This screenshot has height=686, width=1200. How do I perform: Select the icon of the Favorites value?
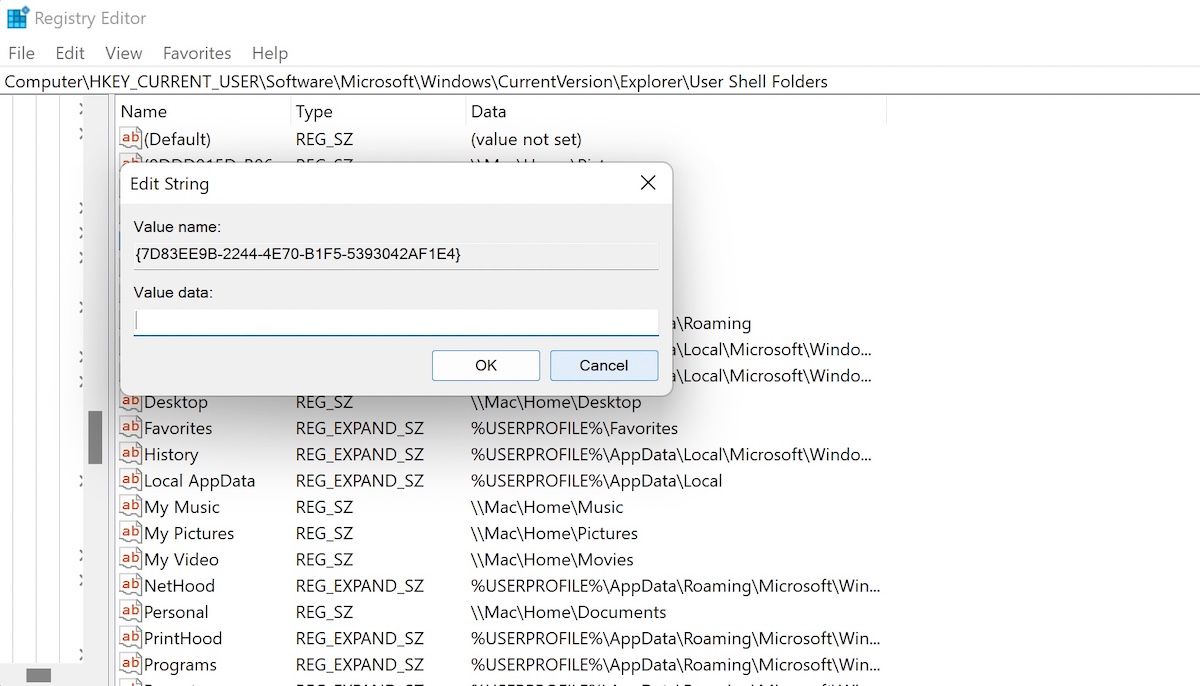click(130, 428)
